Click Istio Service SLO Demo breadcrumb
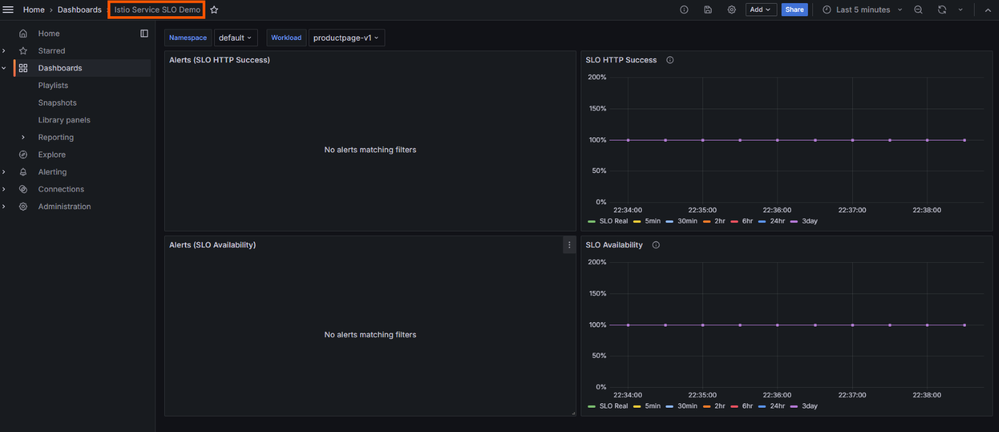The height and width of the screenshot is (432, 999). pyautogui.click(x=157, y=10)
